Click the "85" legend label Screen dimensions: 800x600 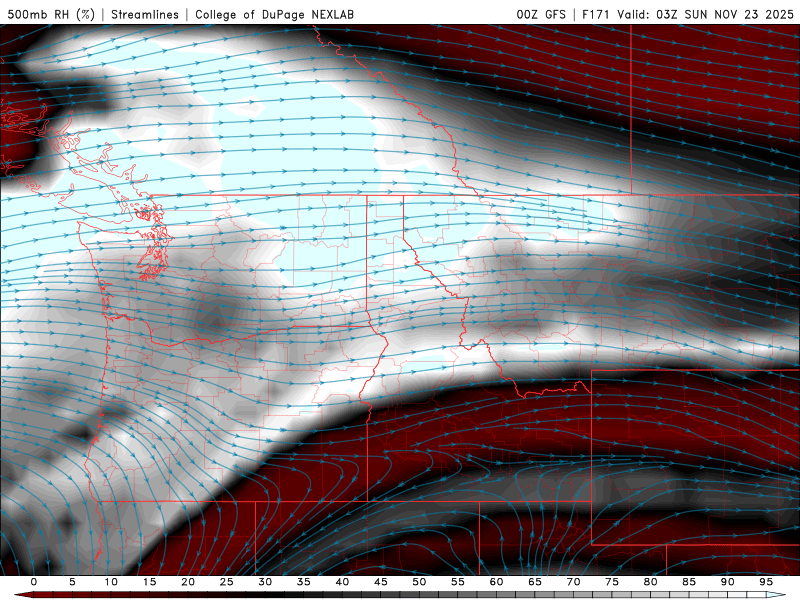tap(689, 582)
